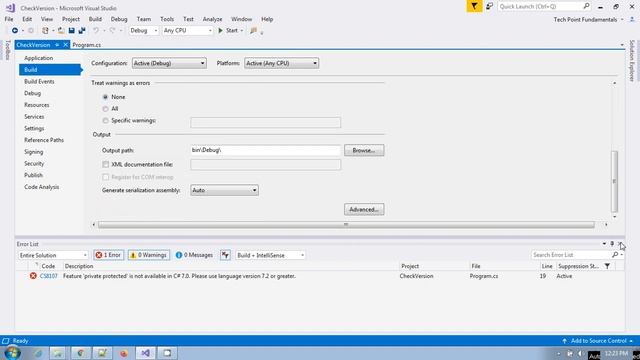Click the Quick Launch search box
Screen dimensions: 640x360
click(x=540, y=6)
